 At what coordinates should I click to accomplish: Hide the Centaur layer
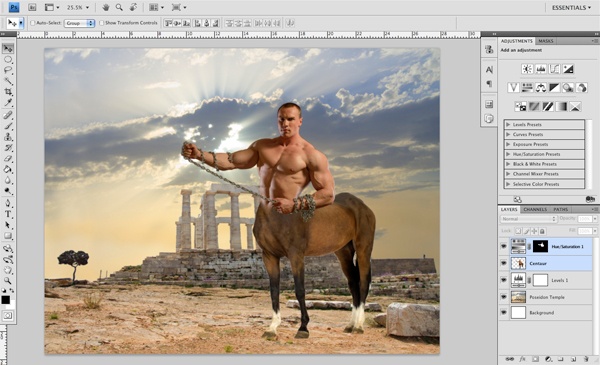504,263
